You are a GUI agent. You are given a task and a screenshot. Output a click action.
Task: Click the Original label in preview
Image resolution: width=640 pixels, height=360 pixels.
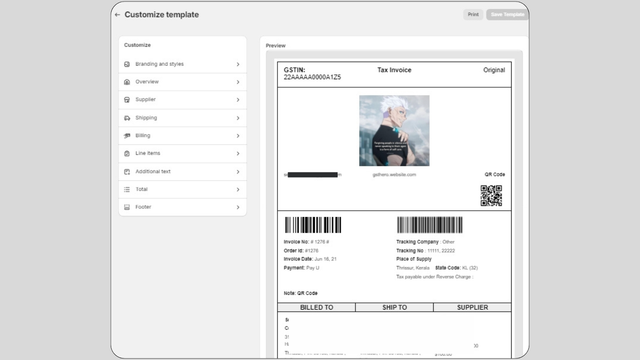click(494, 70)
